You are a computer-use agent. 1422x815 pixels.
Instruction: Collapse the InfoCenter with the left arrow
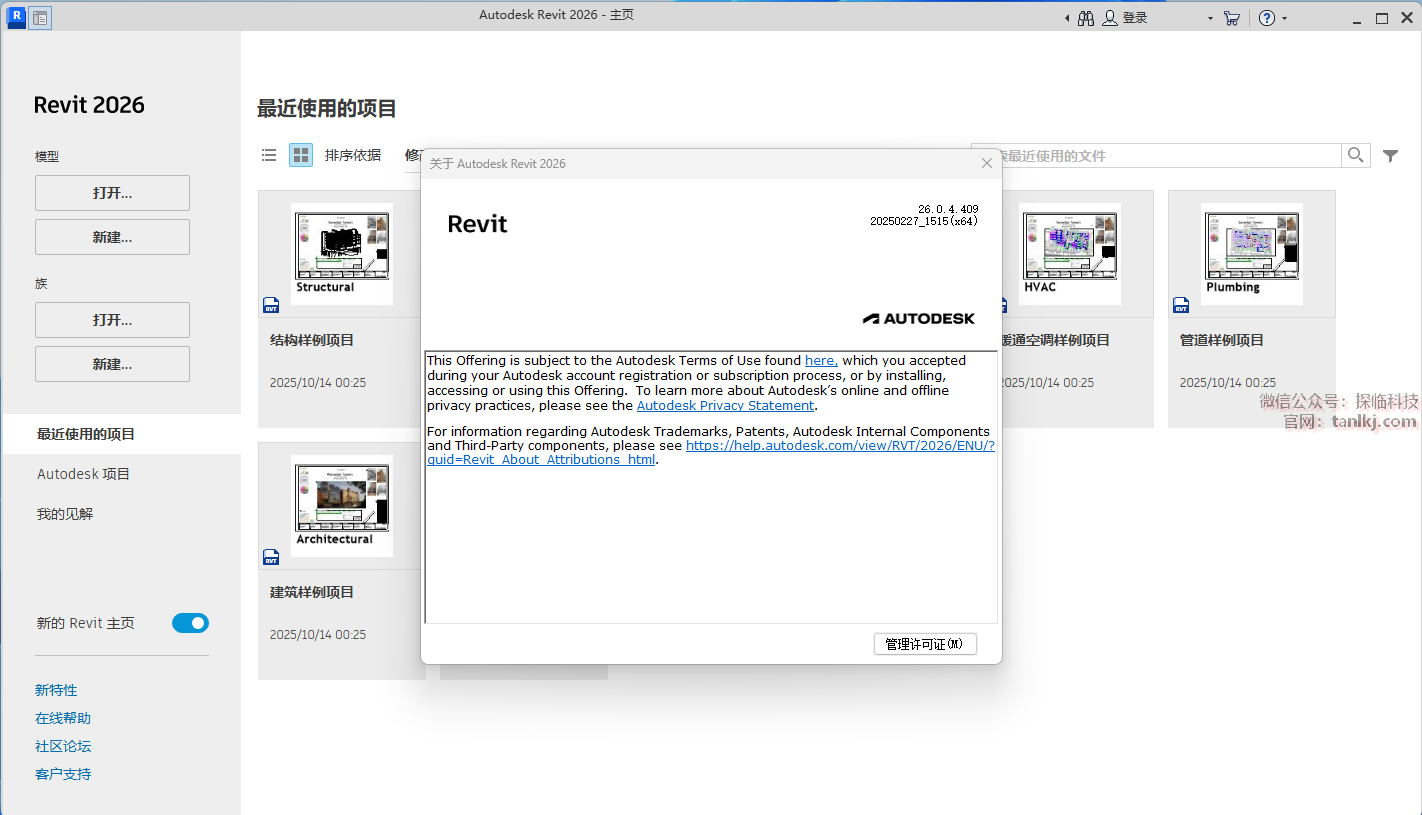(x=1067, y=18)
